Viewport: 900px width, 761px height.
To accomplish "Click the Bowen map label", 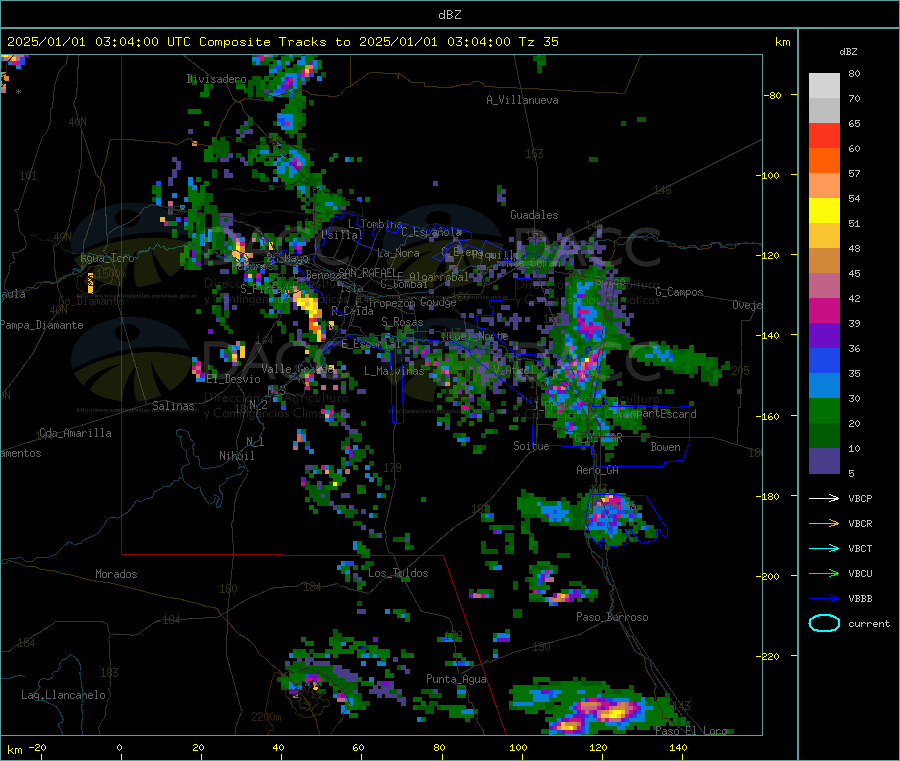I will click(x=665, y=447).
